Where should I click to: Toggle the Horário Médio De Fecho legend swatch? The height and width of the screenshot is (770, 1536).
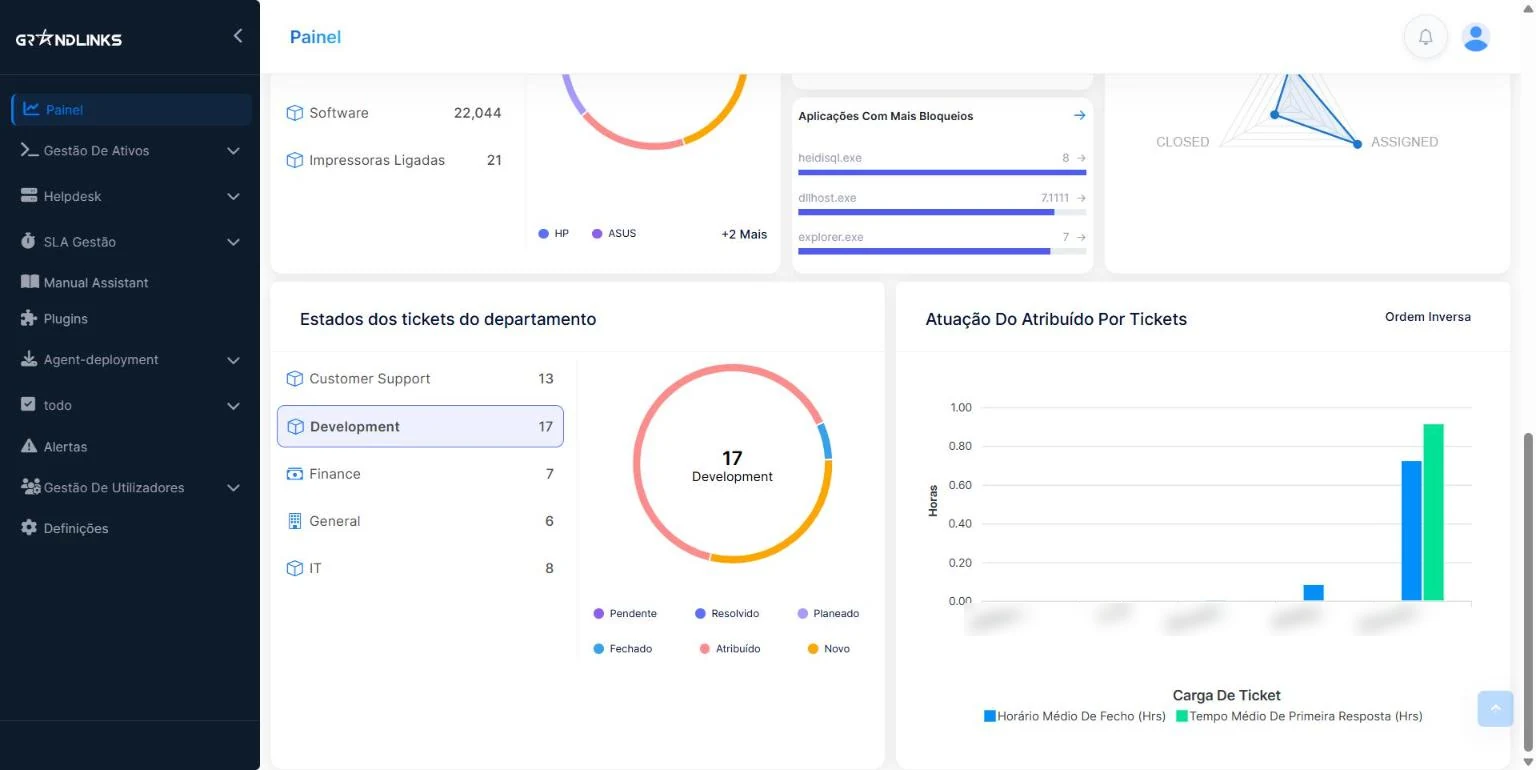pos(990,716)
